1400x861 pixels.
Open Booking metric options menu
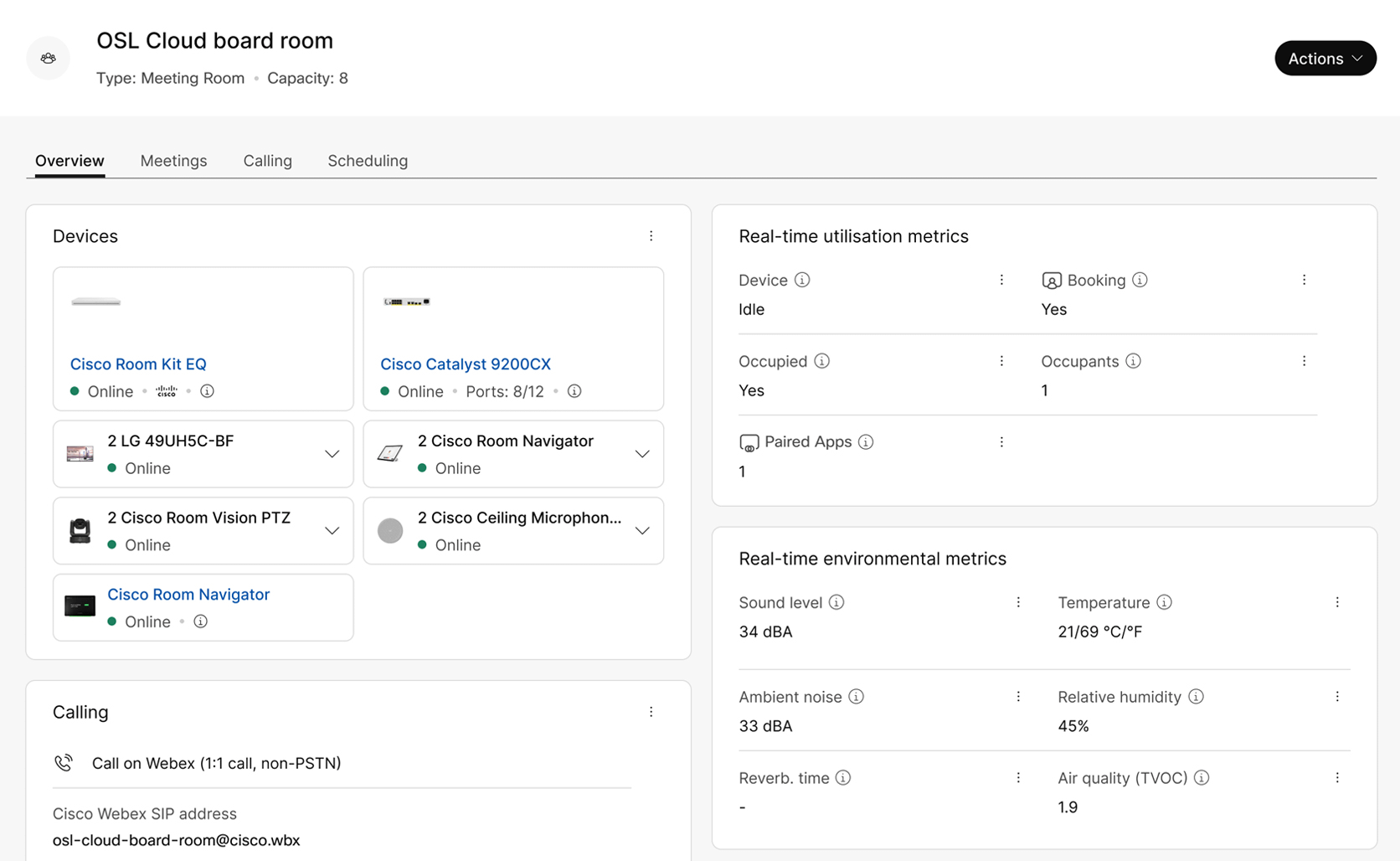[x=1304, y=280]
